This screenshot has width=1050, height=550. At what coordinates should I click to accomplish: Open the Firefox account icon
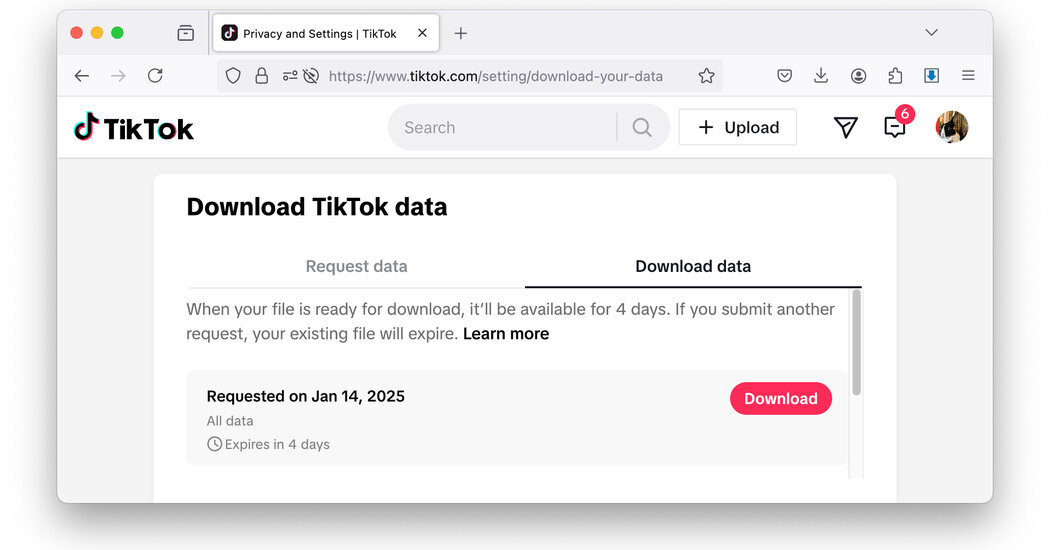coord(858,76)
